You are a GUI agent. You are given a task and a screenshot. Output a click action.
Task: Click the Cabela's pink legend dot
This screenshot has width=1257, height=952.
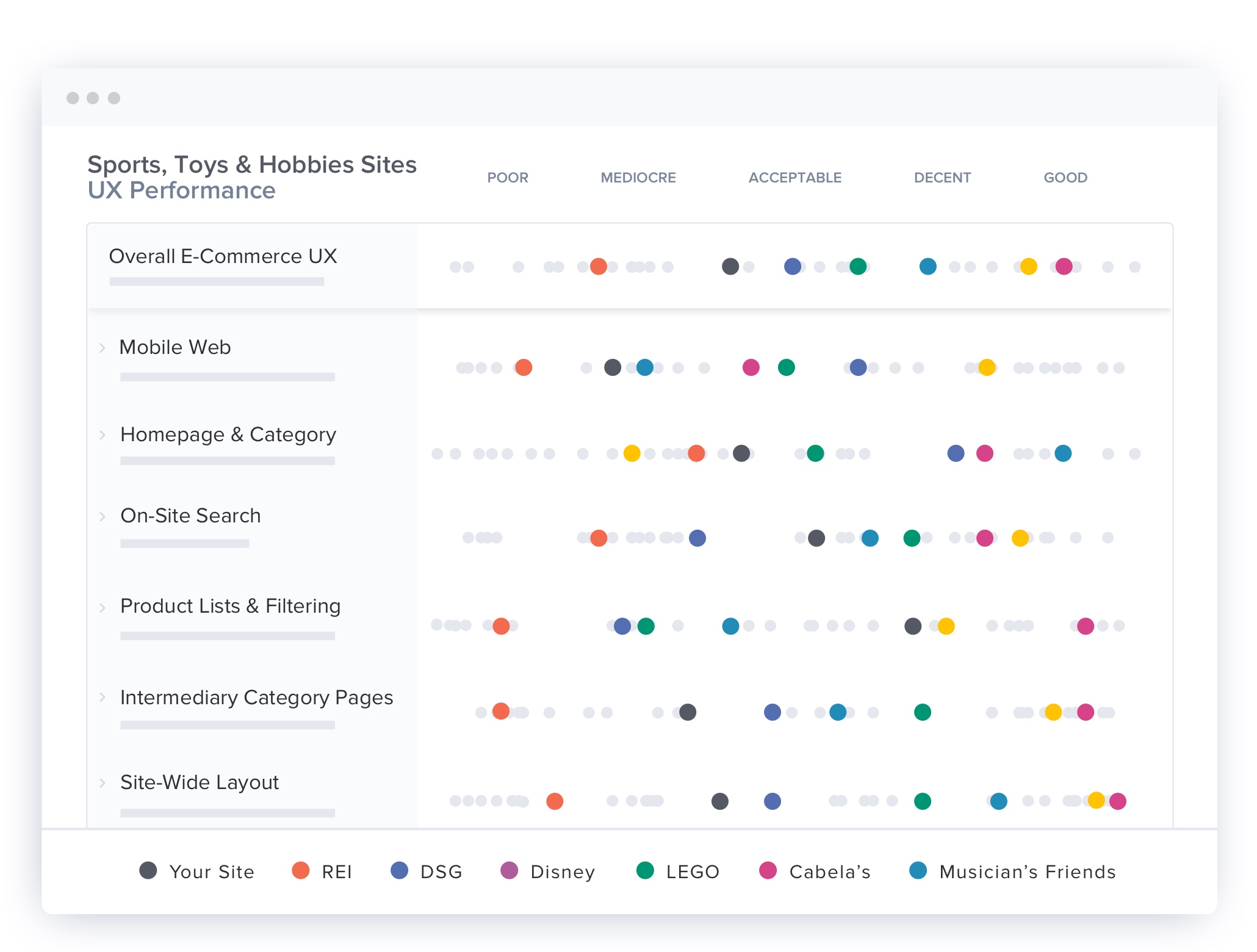click(768, 870)
